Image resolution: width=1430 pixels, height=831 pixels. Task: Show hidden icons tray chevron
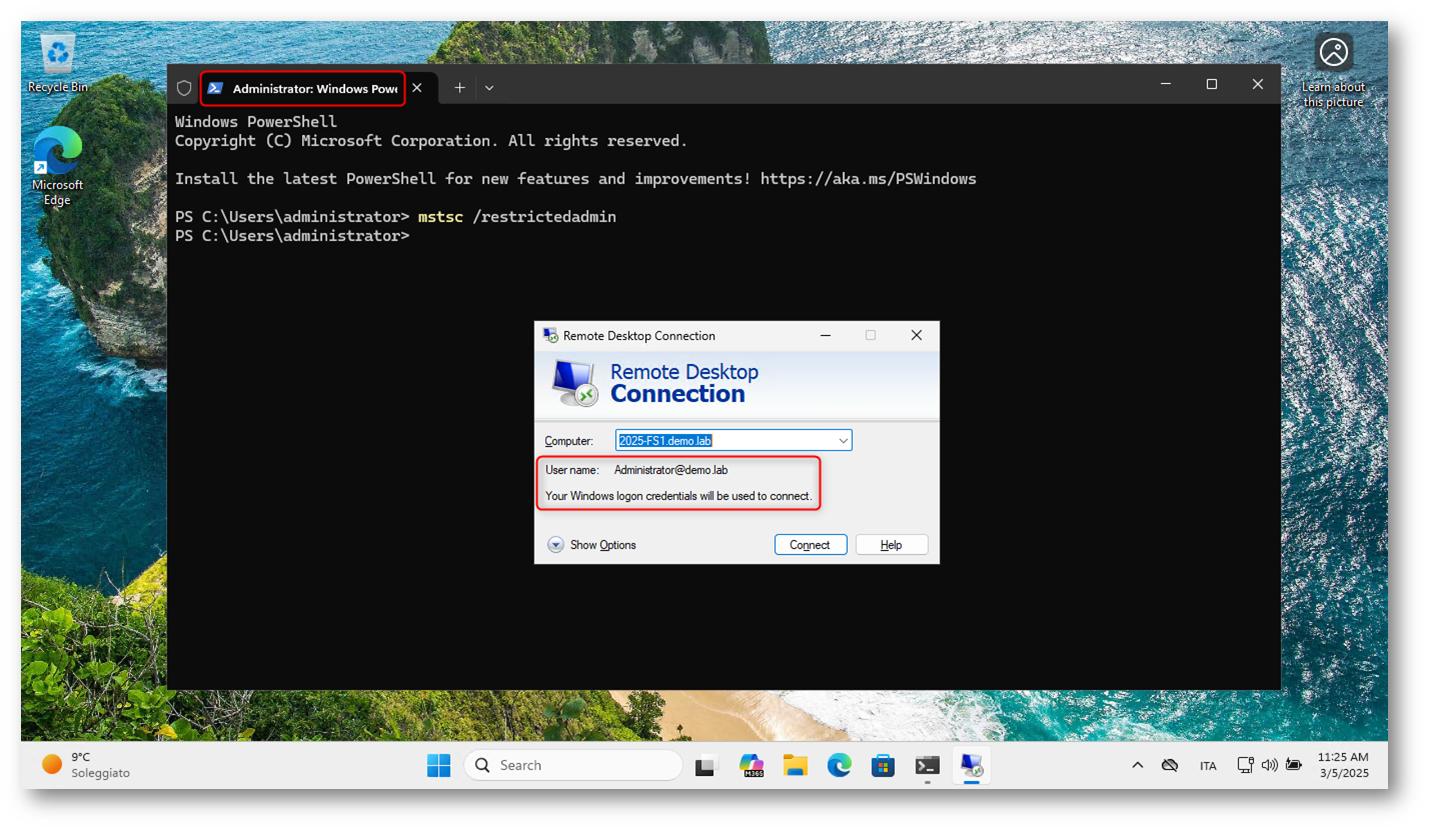tap(1137, 766)
